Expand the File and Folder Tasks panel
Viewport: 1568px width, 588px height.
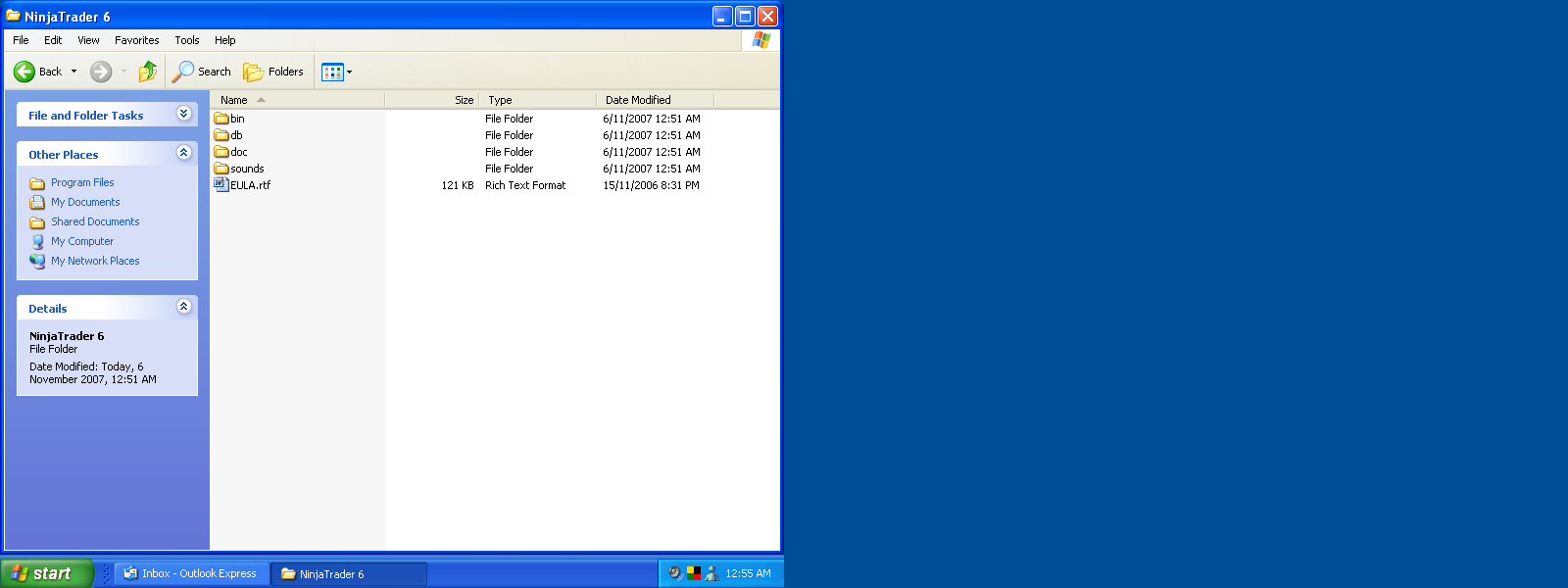pyautogui.click(x=183, y=114)
